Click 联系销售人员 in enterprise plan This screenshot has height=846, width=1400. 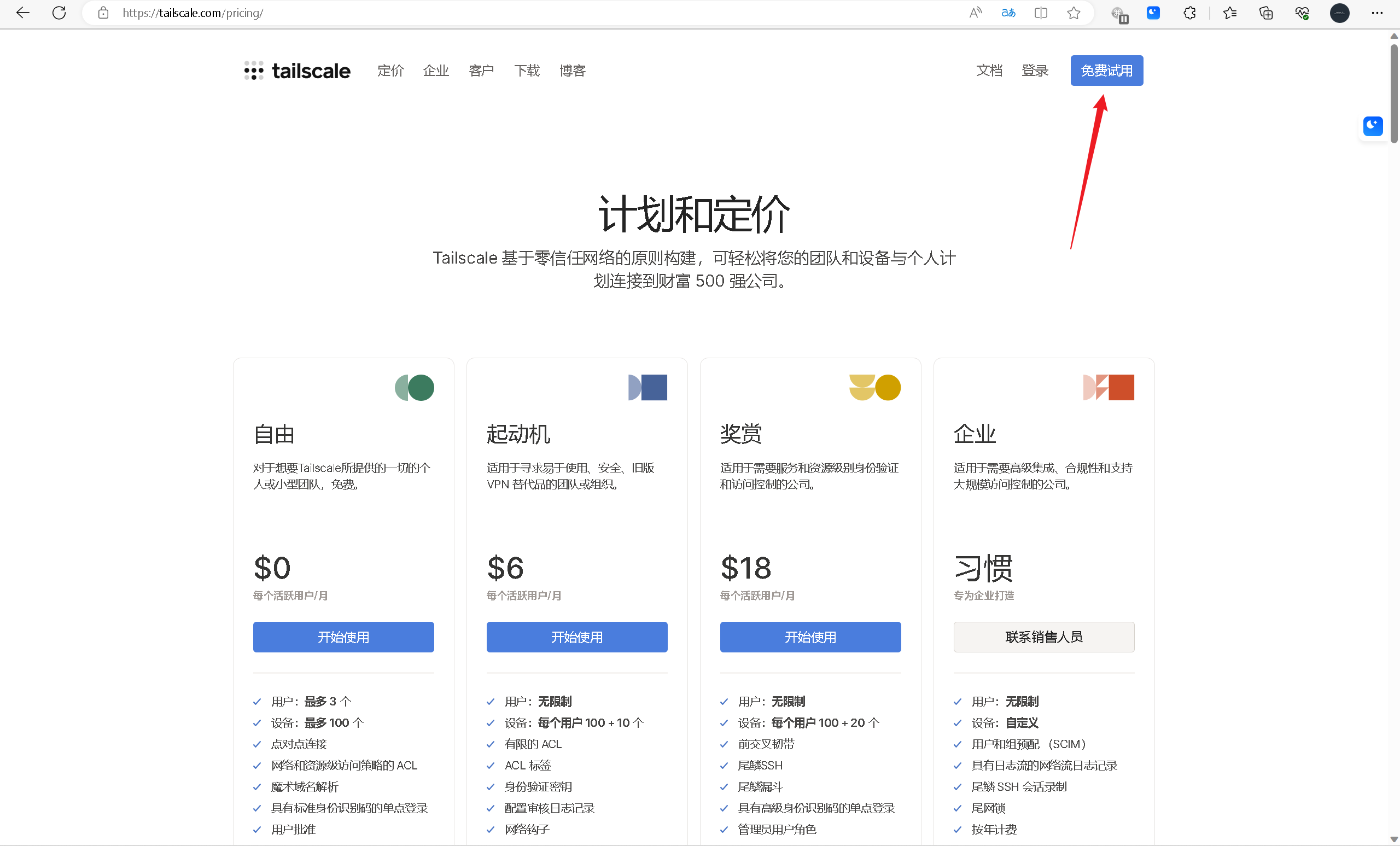[1043, 637]
